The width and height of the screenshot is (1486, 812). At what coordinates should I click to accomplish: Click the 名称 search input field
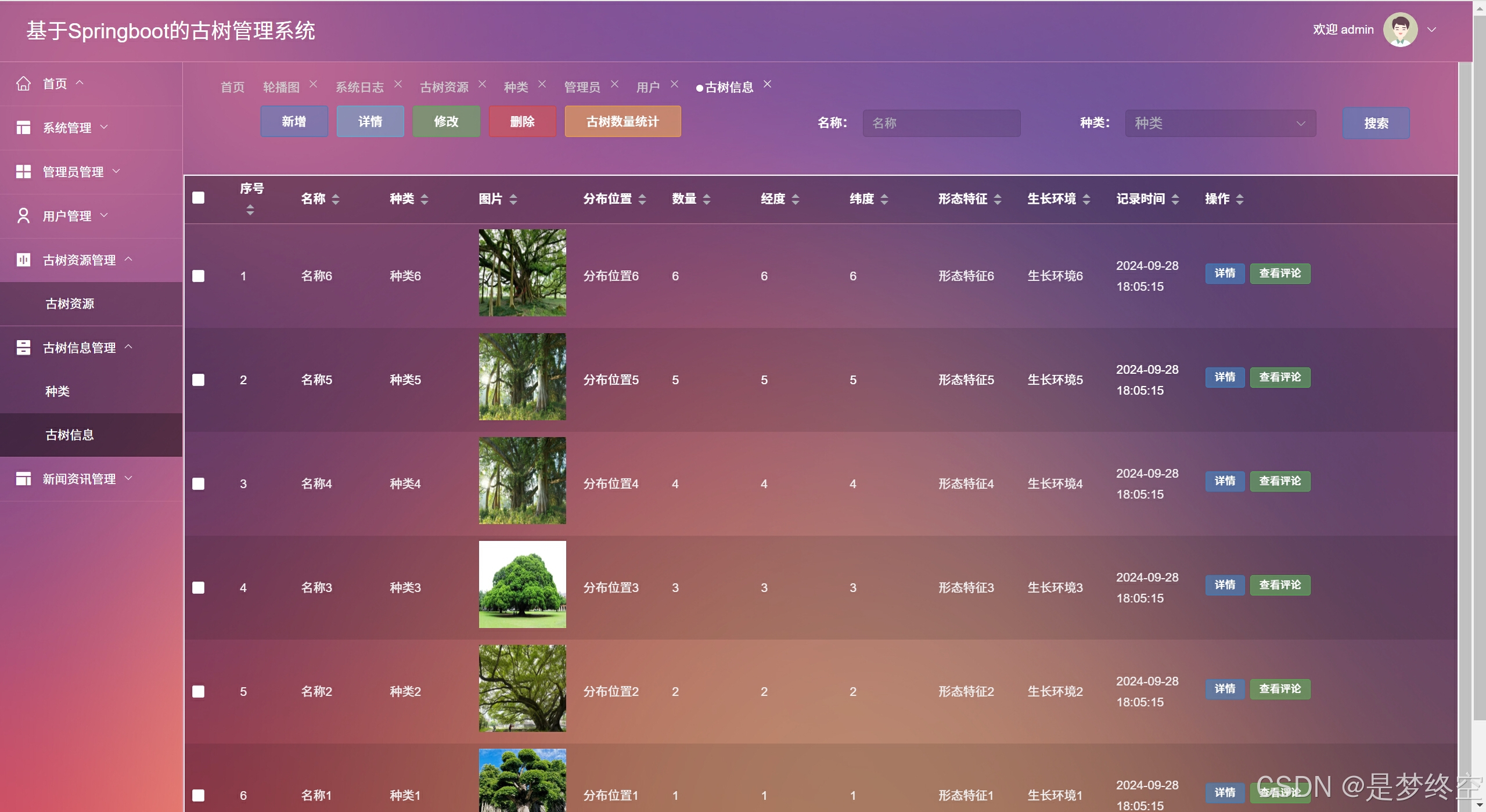tap(941, 123)
